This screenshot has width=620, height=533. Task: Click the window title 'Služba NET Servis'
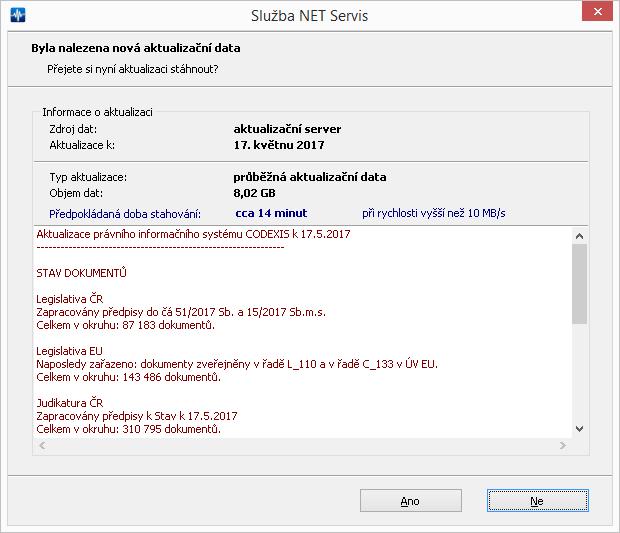[309, 16]
